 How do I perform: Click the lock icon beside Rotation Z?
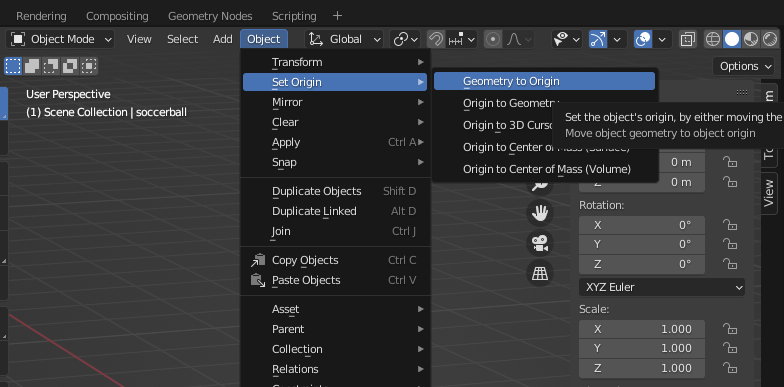pos(730,264)
